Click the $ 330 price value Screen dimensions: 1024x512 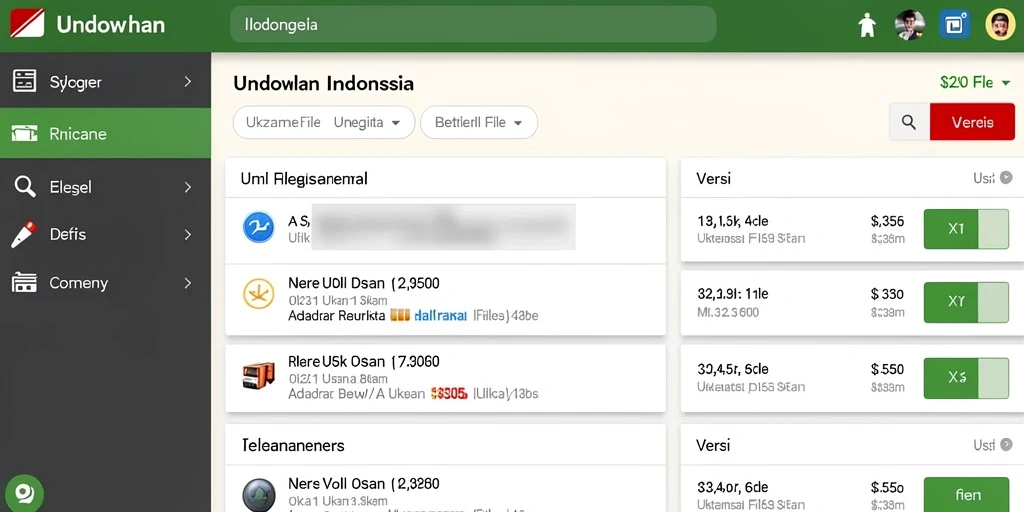[x=888, y=295]
